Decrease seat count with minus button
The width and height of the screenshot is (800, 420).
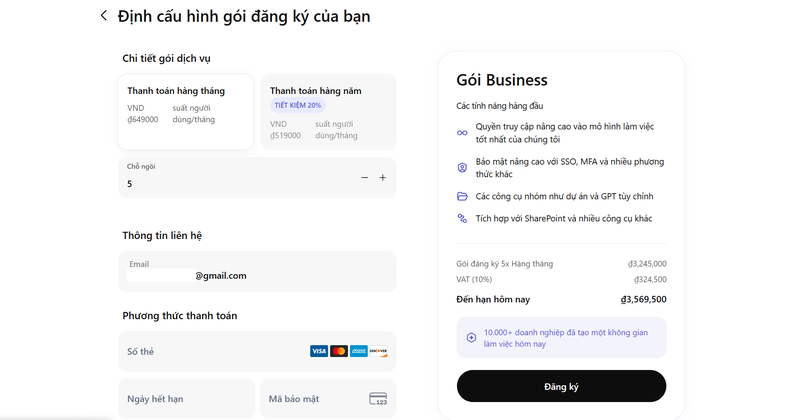pyautogui.click(x=364, y=178)
